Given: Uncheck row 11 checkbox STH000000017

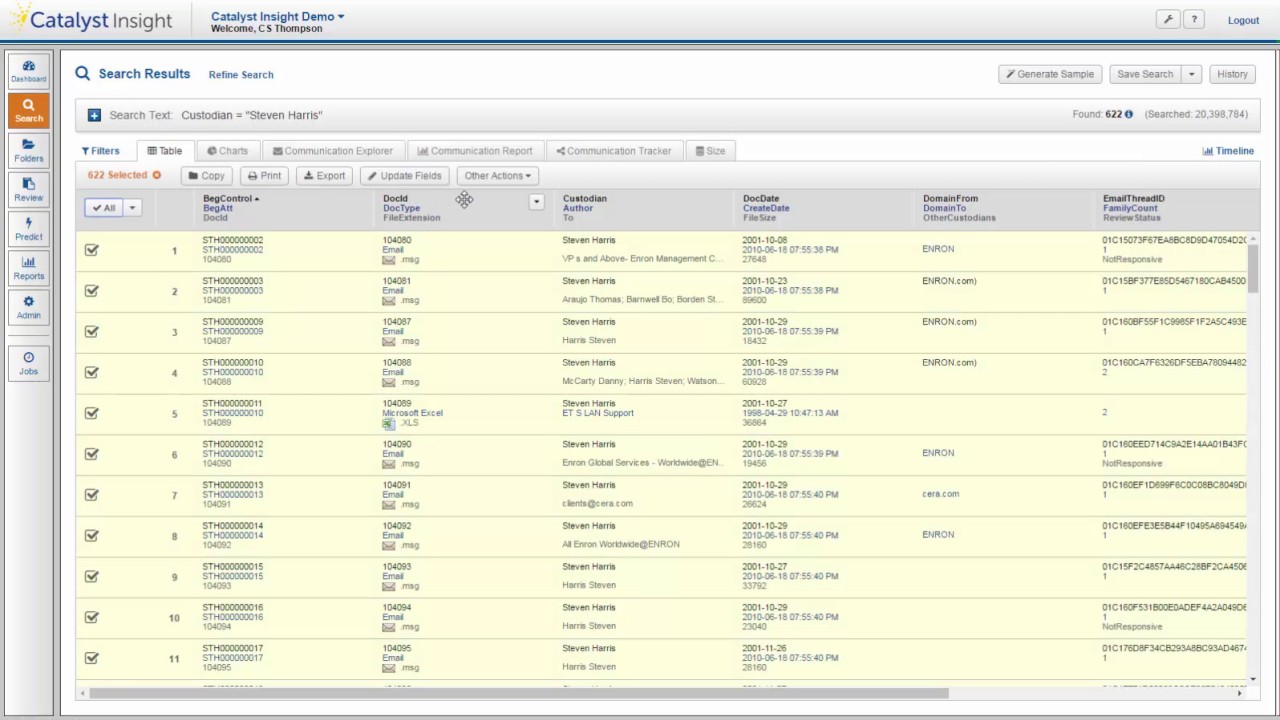Looking at the screenshot, I should click(92, 658).
